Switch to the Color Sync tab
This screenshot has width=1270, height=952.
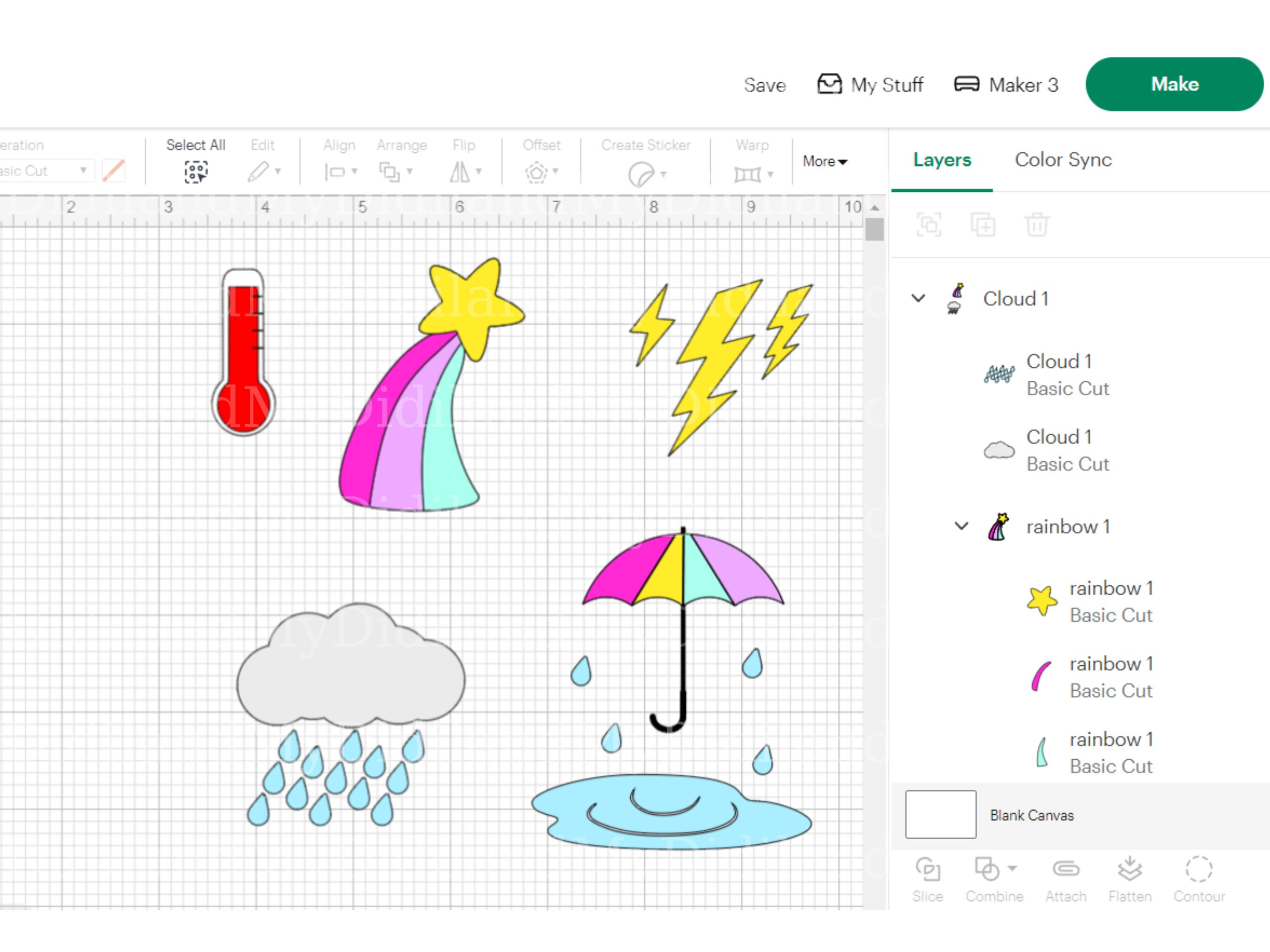[1063, 160]
